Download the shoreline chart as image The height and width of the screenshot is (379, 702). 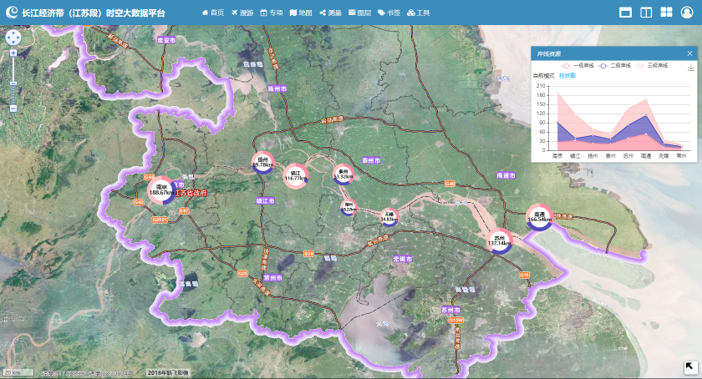691,68
